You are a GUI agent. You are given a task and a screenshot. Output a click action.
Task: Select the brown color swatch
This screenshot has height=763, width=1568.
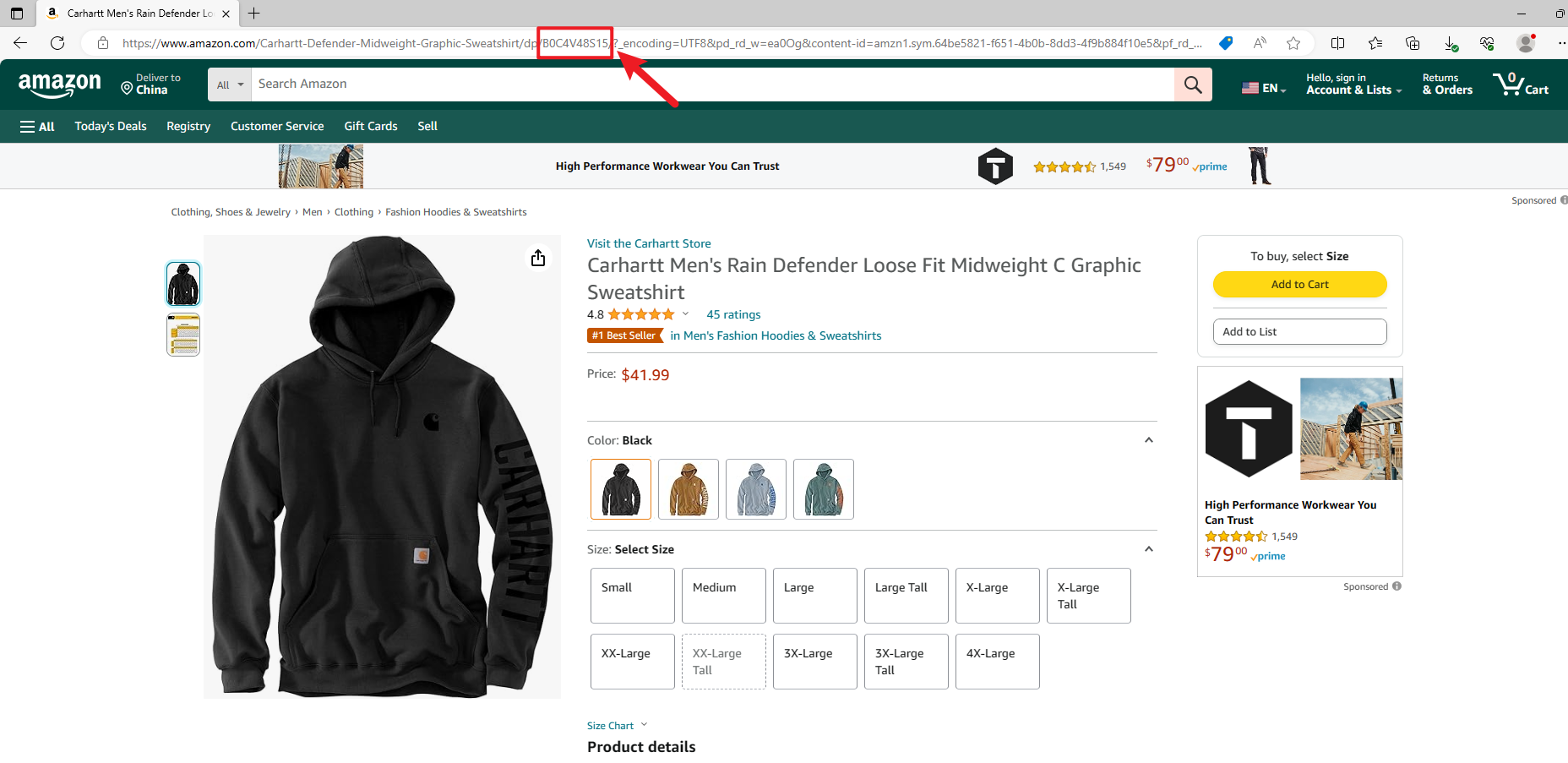pos(688,489)
